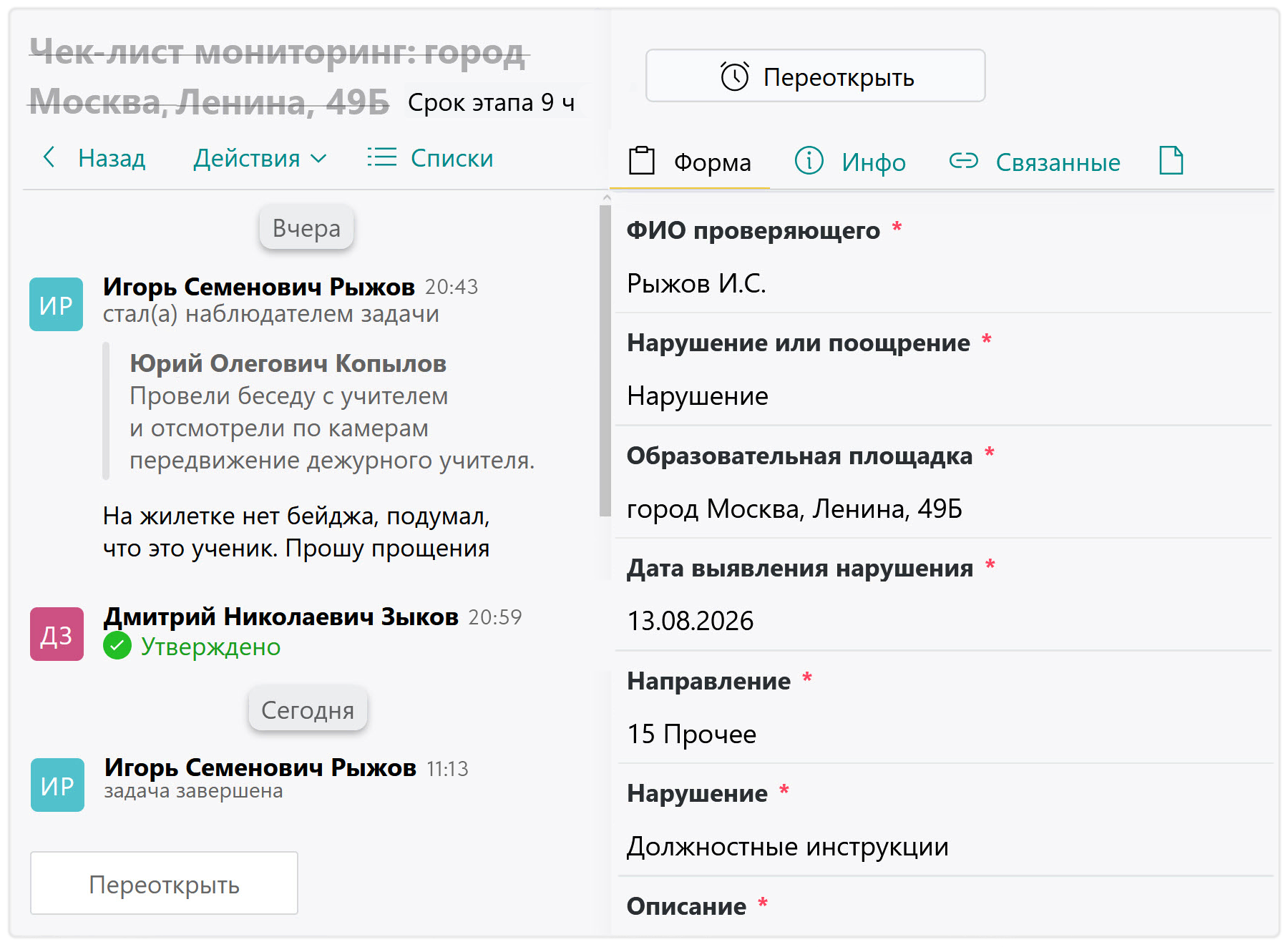Viewport: 1288px width, 947px height.
Task: Click the scroll-up arrow above the chat scrollbar
Action: click(x=606, y=197)
